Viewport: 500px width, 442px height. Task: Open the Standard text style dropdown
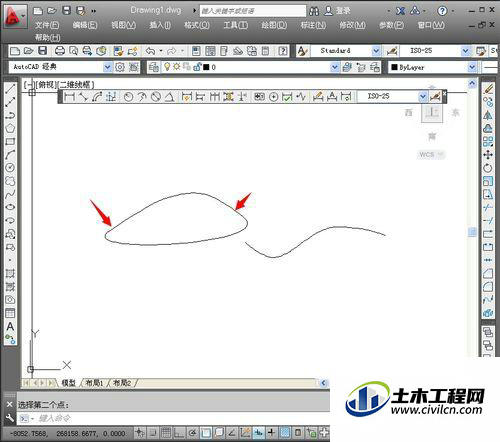click(x=376, y=51)
